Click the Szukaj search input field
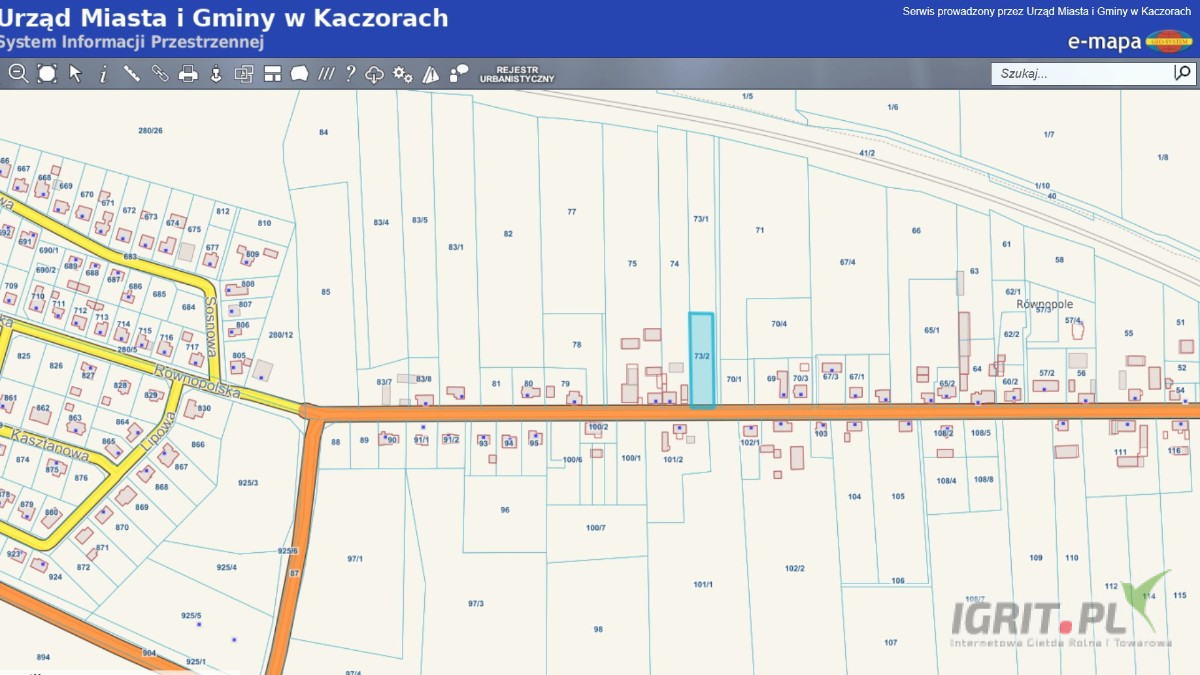This screenshot has height=675, width=1200. 1082,73
